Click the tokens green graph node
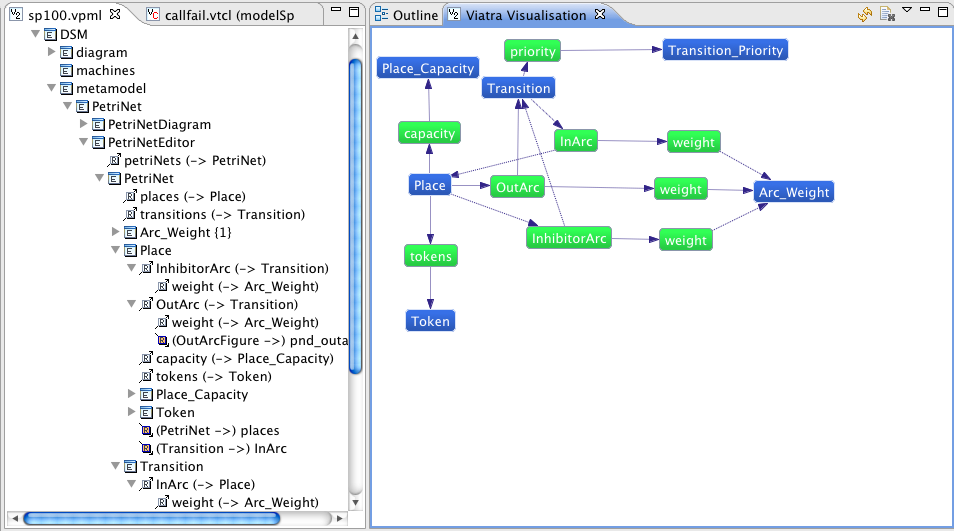 431,256
